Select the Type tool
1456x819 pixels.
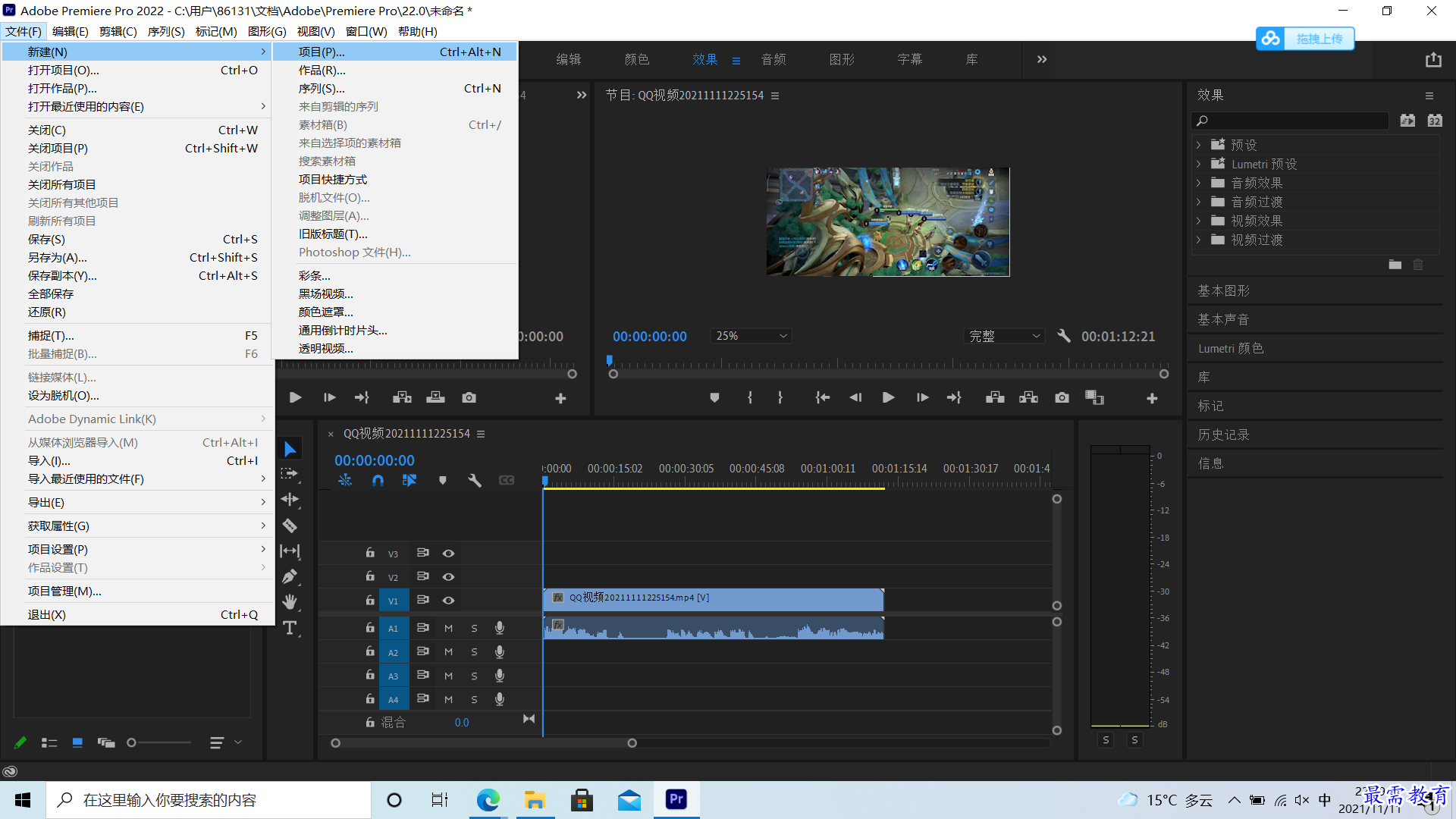[x=290, y=628]
